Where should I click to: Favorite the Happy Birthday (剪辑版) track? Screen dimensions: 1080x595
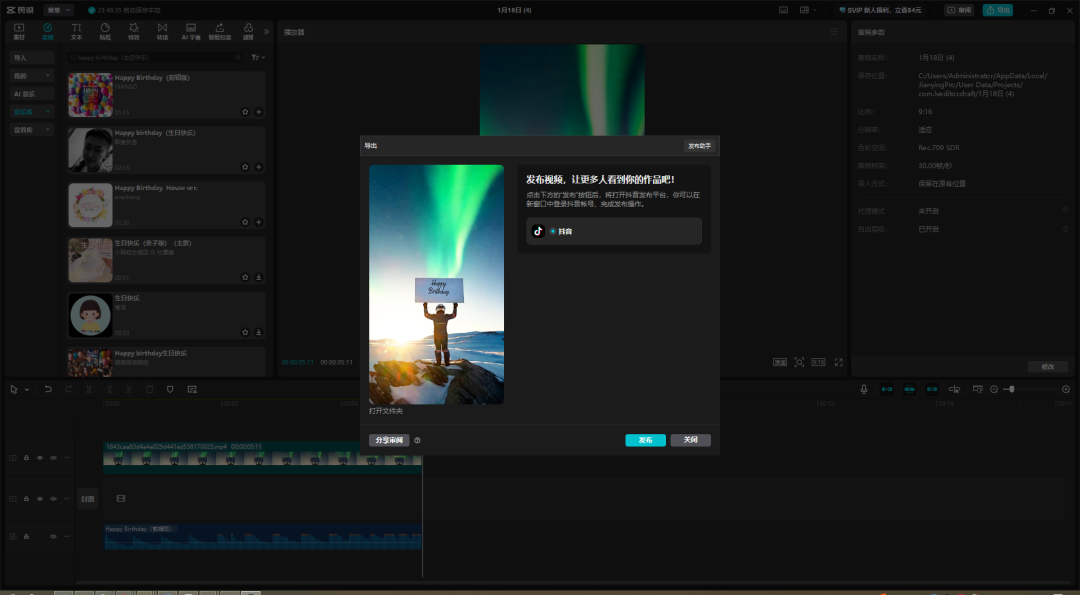coord(245,112)
